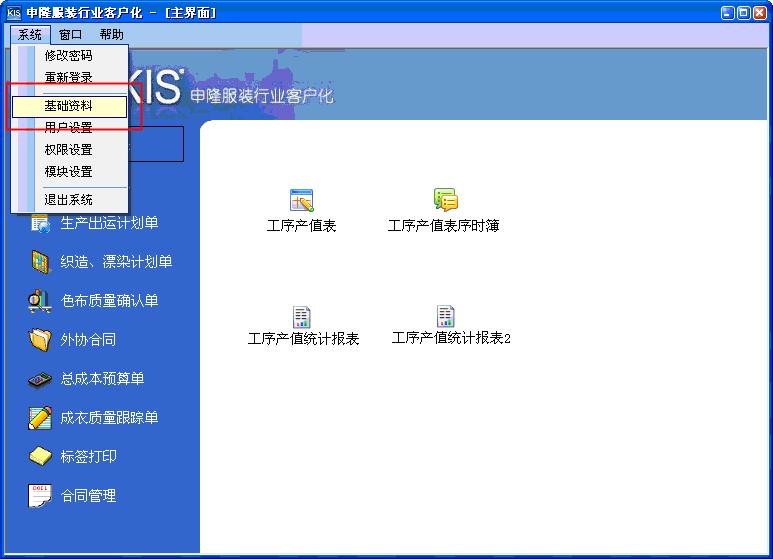Click the 合同管理 sidebar icon
Viewport: 773px width, 559px height.
coord(40,496)
